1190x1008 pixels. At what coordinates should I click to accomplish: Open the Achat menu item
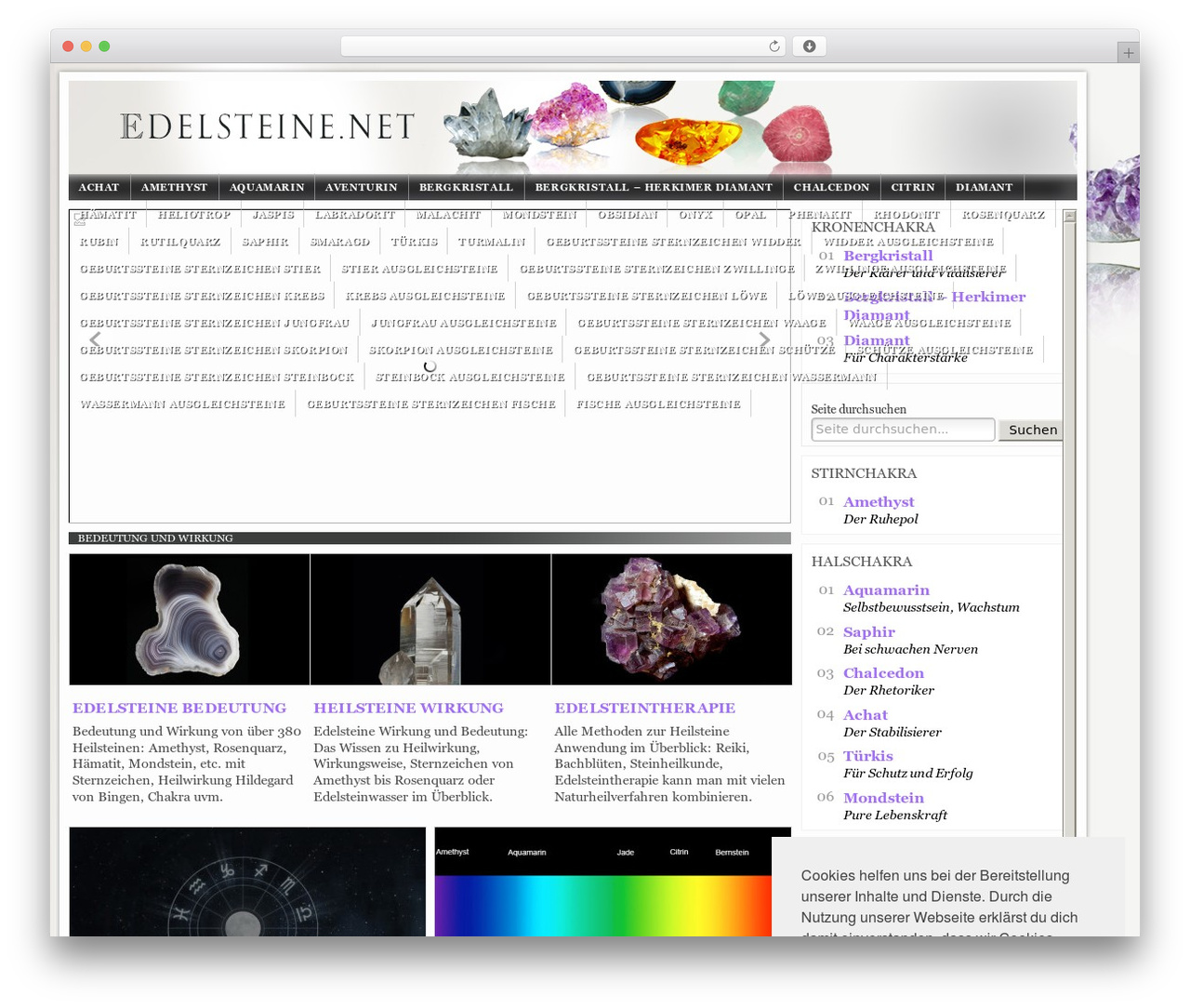point(99,187)
